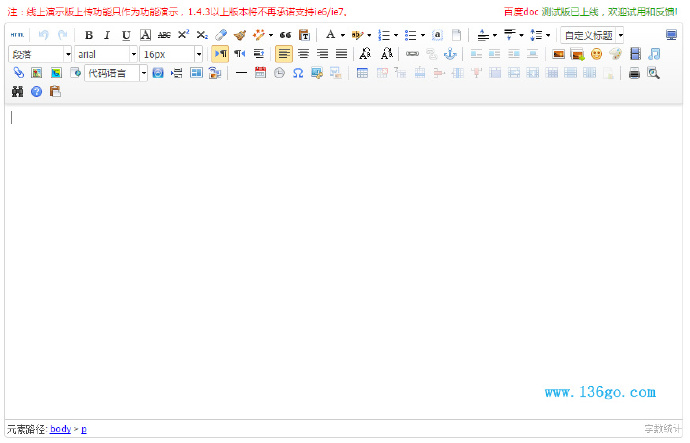
Task: Toggle bold formatting
Action: pos(88,35)
